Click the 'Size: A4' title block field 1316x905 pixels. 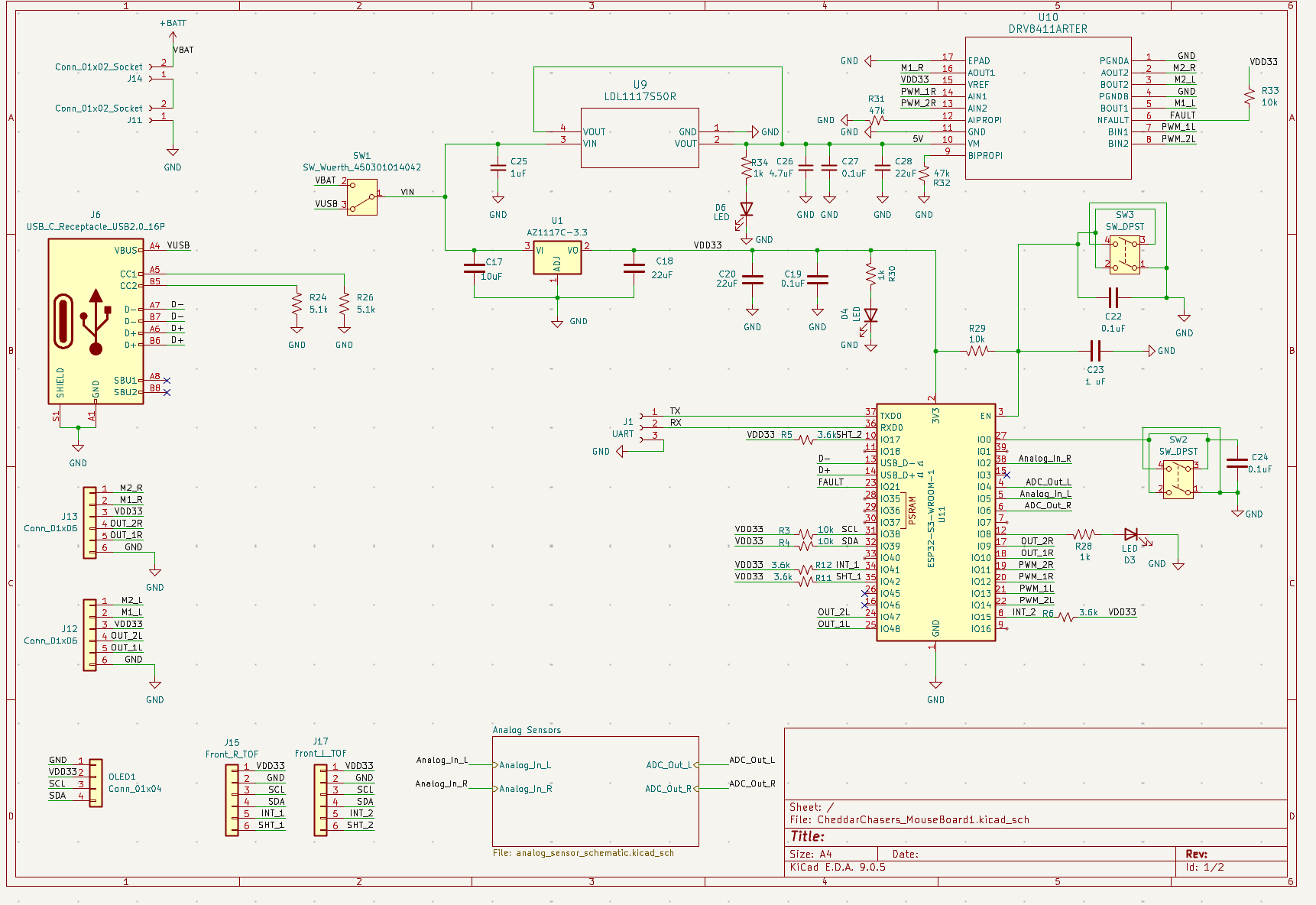(x=810, y=854)
